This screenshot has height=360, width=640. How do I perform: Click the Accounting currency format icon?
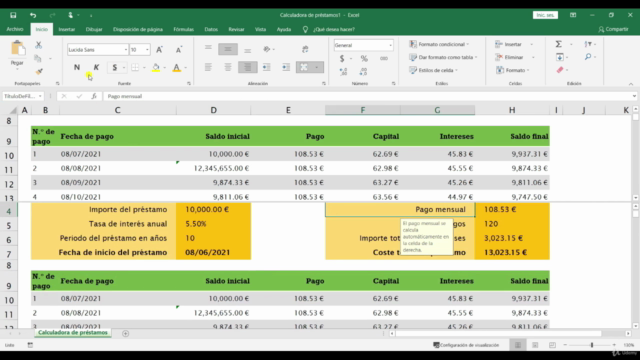point(342,59)
